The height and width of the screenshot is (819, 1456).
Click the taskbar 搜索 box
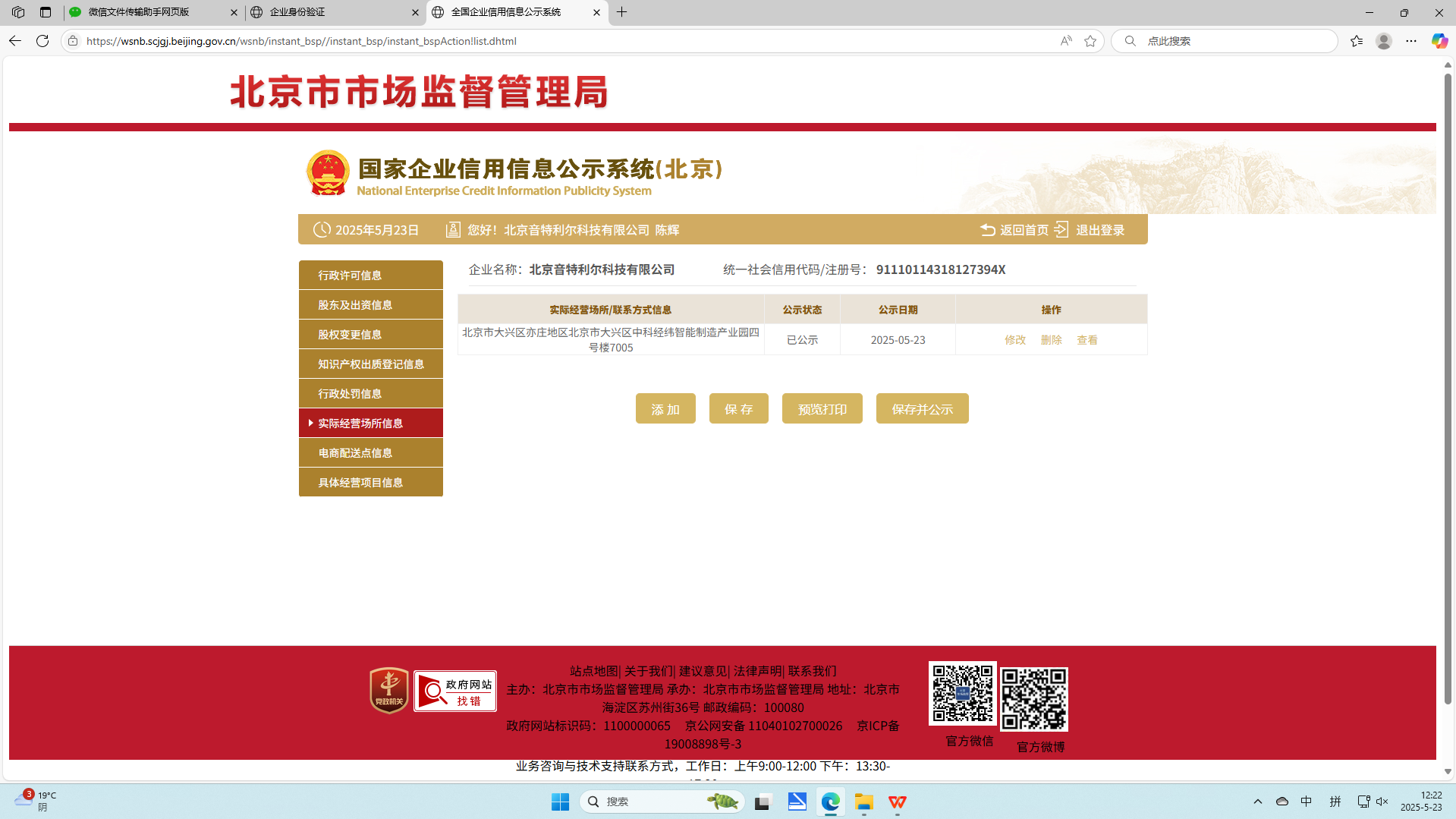[662, 802]
